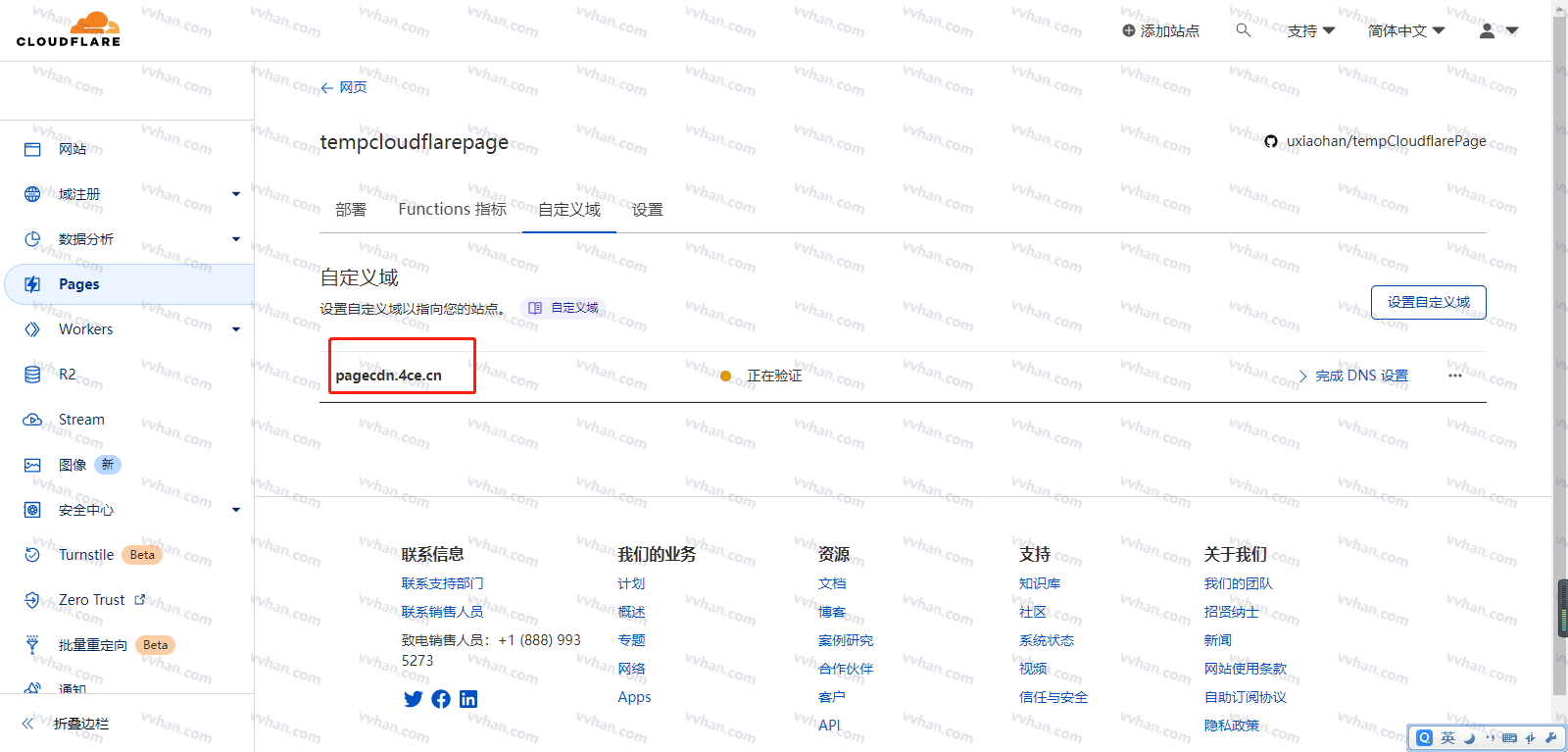The width and height of the screenshot is (1568, 752).
Task: Click the 批量重定向 icon
Action: pos(32,645)
